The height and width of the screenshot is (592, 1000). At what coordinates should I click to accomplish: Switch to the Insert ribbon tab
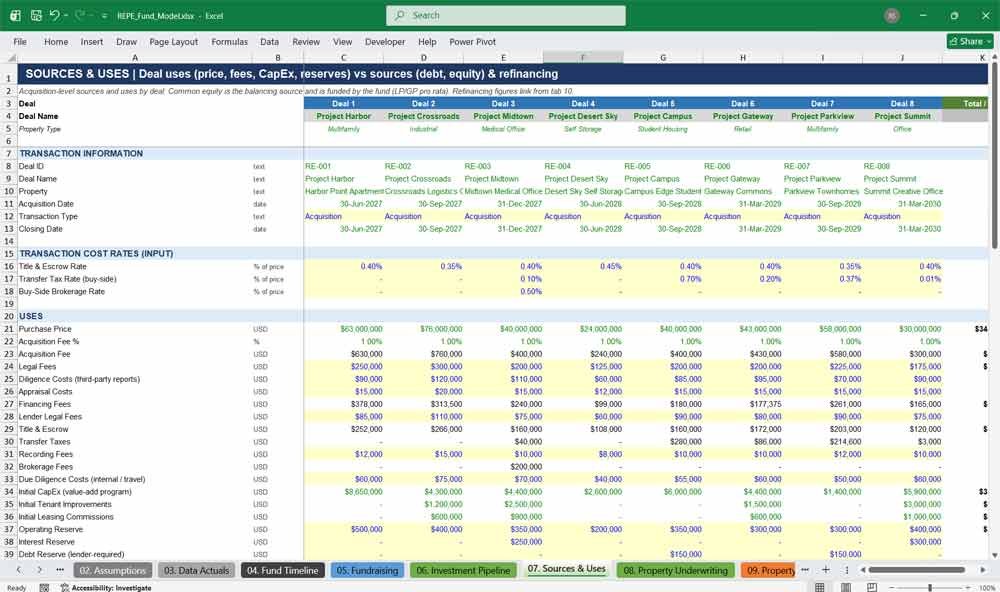point(92,41)
